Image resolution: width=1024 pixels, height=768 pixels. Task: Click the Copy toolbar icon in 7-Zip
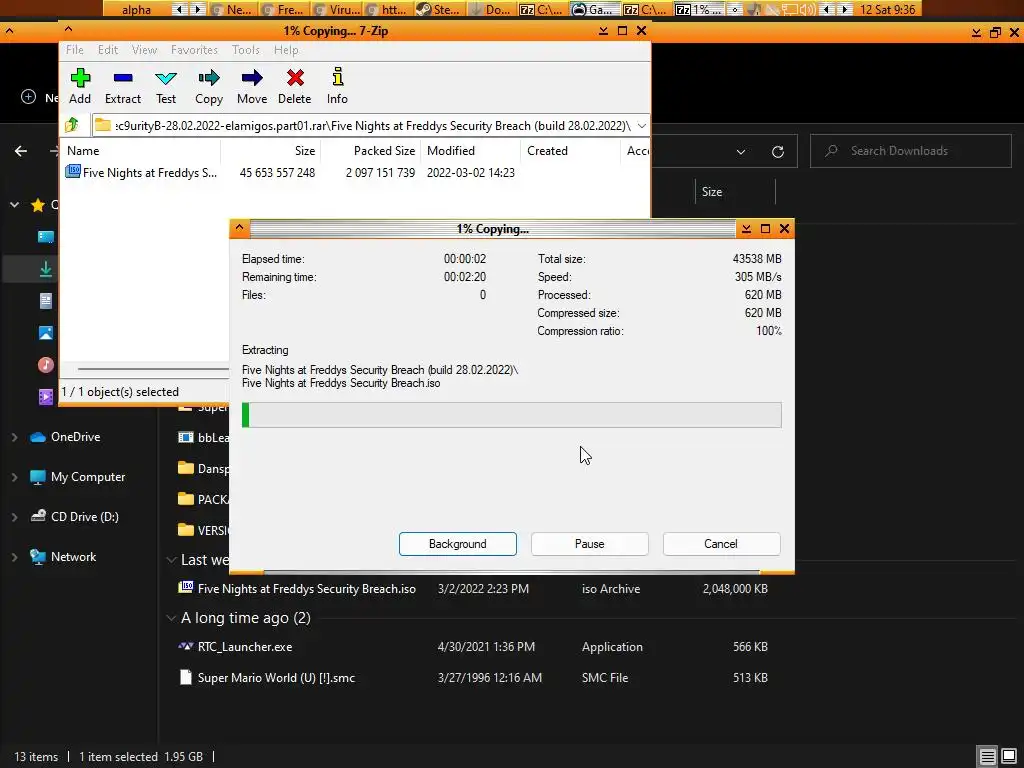209,78
